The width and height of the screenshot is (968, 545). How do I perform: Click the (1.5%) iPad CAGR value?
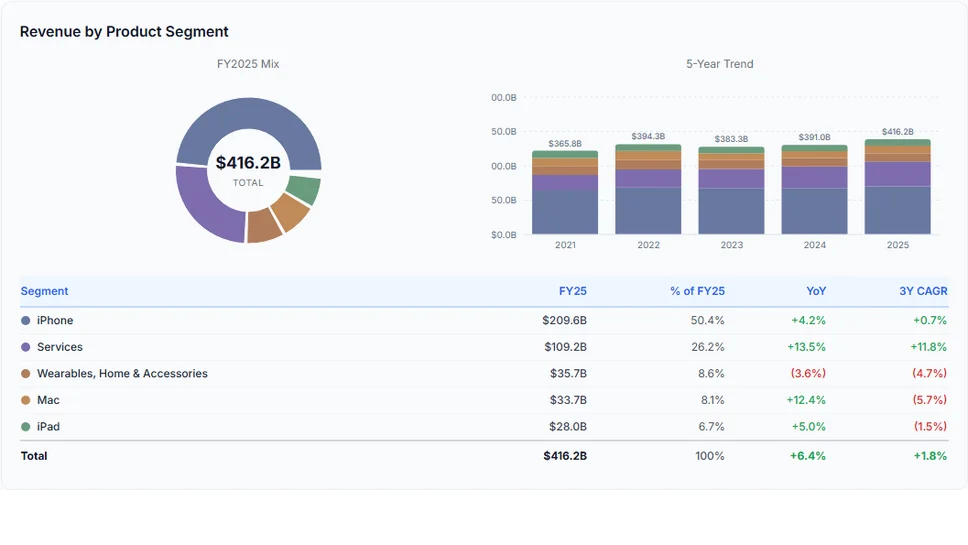coord(930,426)
